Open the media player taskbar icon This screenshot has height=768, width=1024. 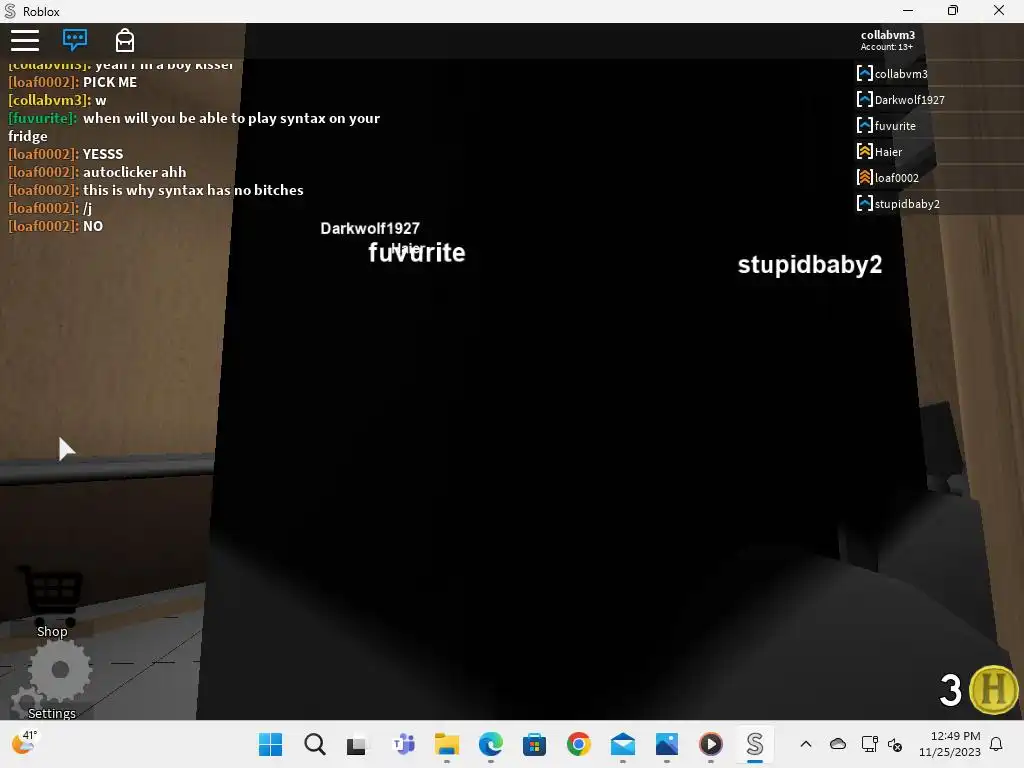click(x=711, y=744)
